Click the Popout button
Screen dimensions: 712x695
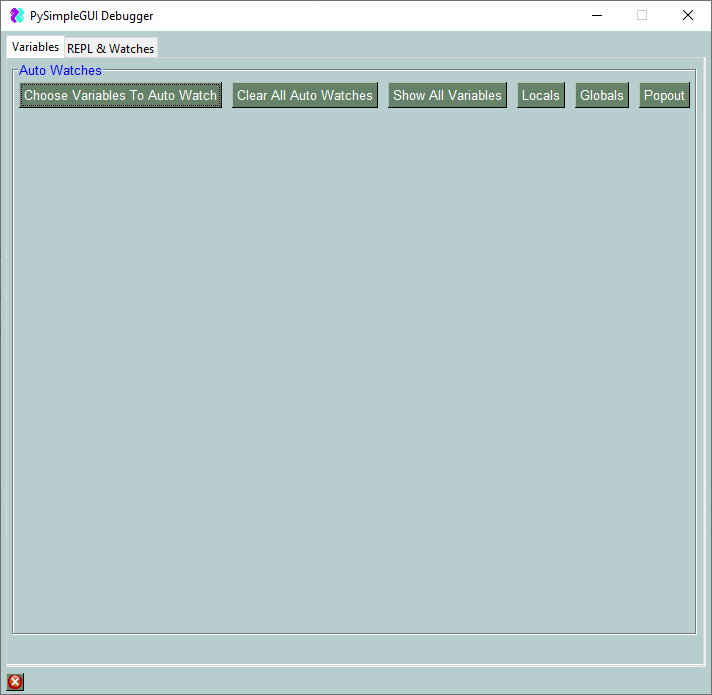tap(664, 95)
